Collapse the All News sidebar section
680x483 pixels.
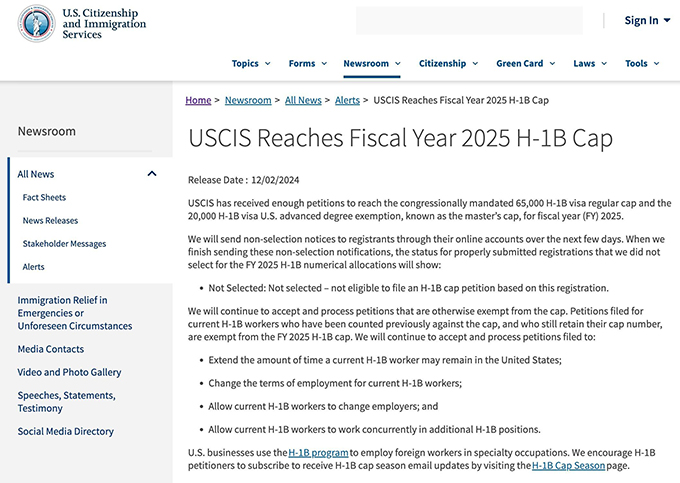coord(152,174)
